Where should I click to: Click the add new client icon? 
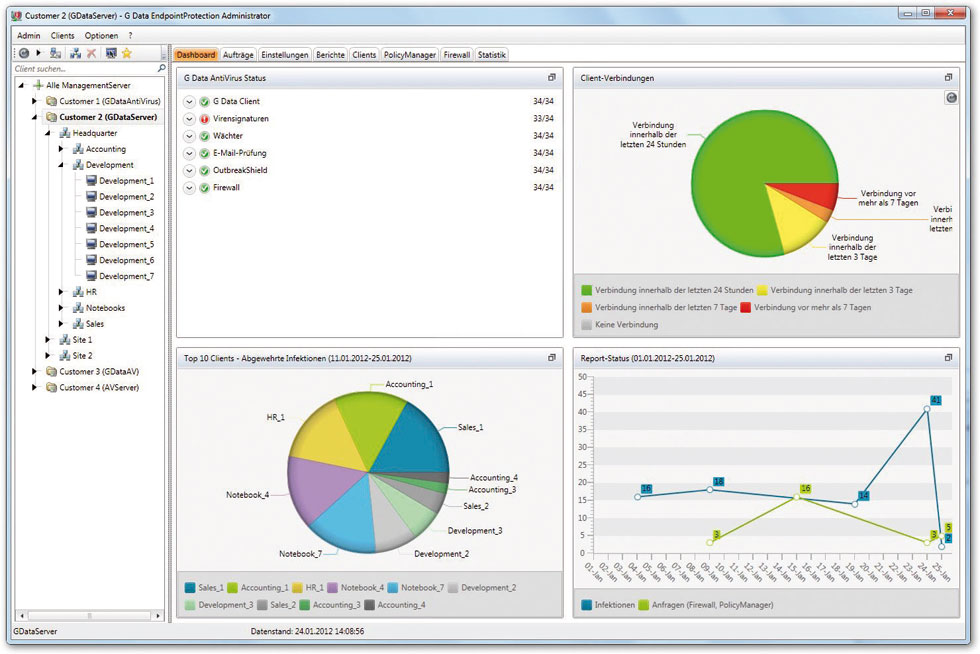point(56,52)
